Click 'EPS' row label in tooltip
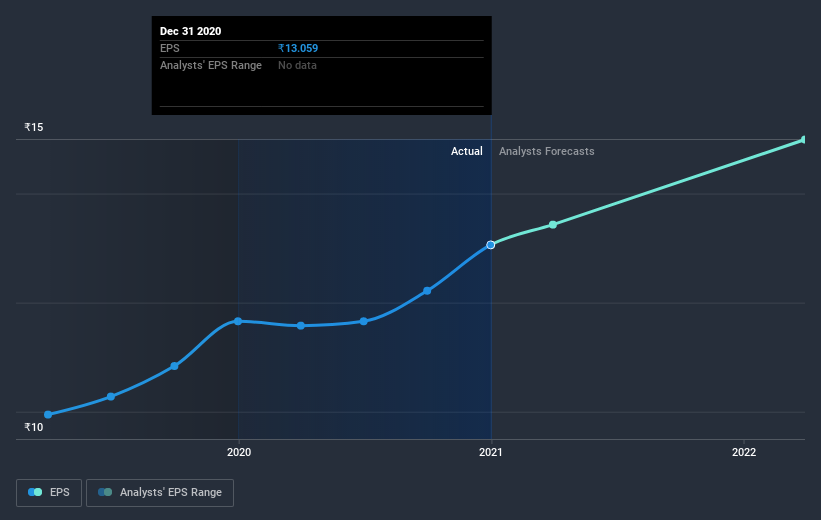 coord(170,48)
